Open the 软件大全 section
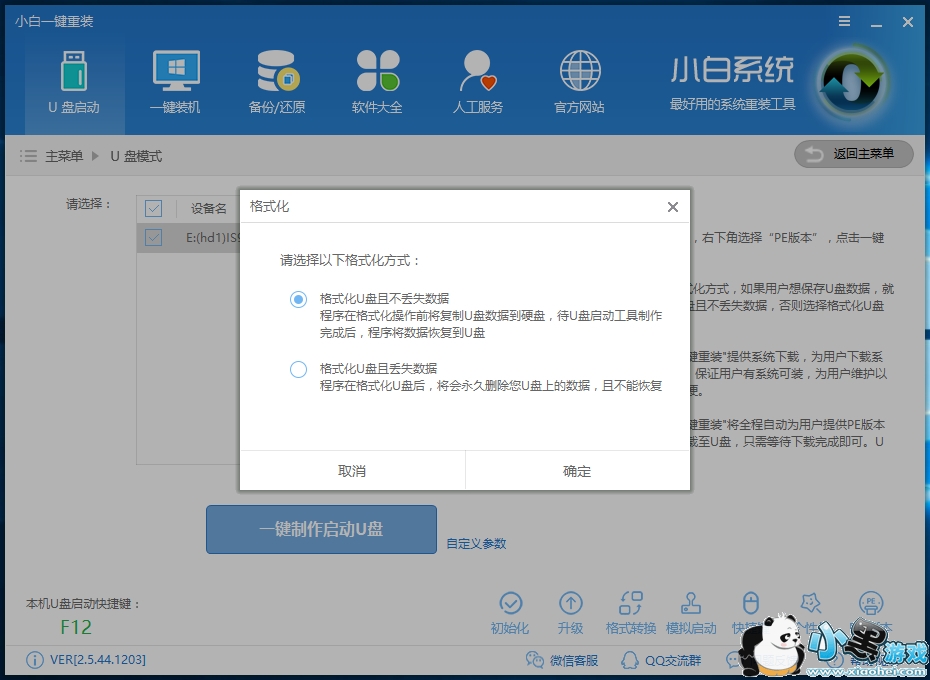 [377, 83]
